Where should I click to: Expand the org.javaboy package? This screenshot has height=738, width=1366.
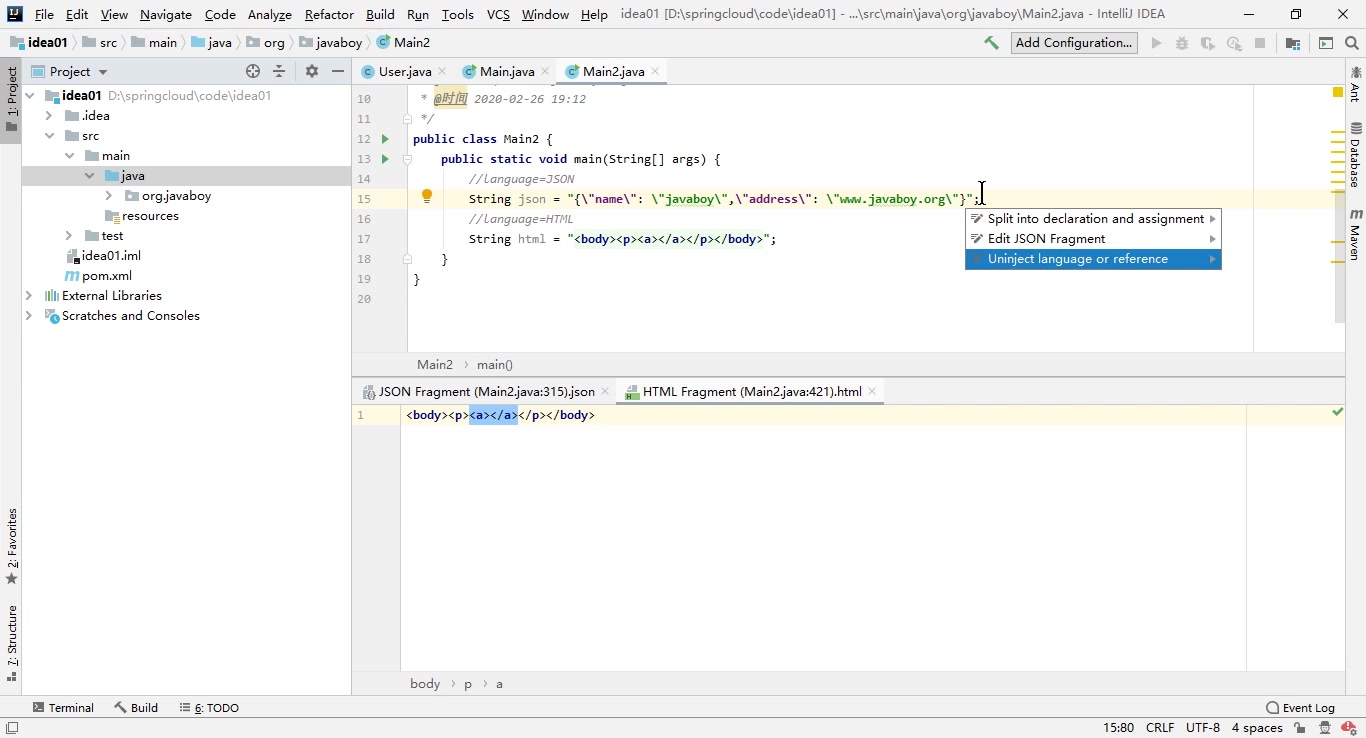point(109,196)
